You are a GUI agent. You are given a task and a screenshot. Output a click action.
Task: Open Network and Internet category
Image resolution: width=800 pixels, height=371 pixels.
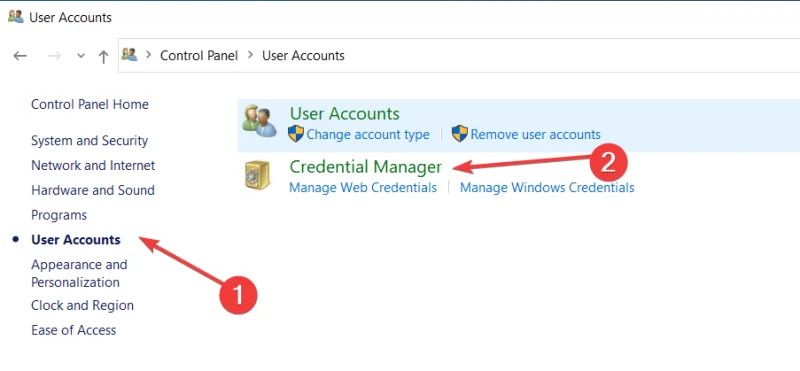93,166
